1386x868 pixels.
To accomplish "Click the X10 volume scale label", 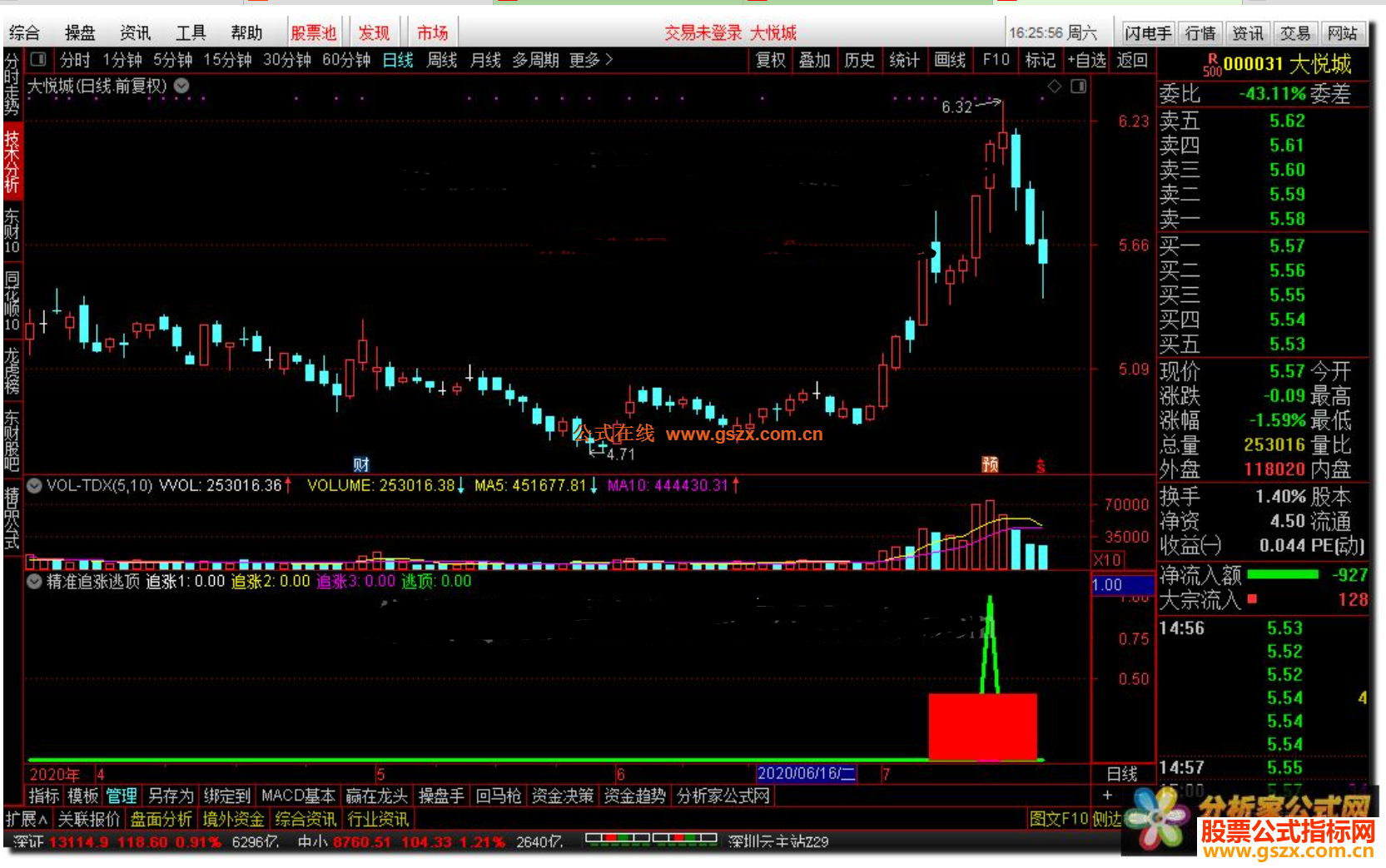I will tap(1107, 560).
